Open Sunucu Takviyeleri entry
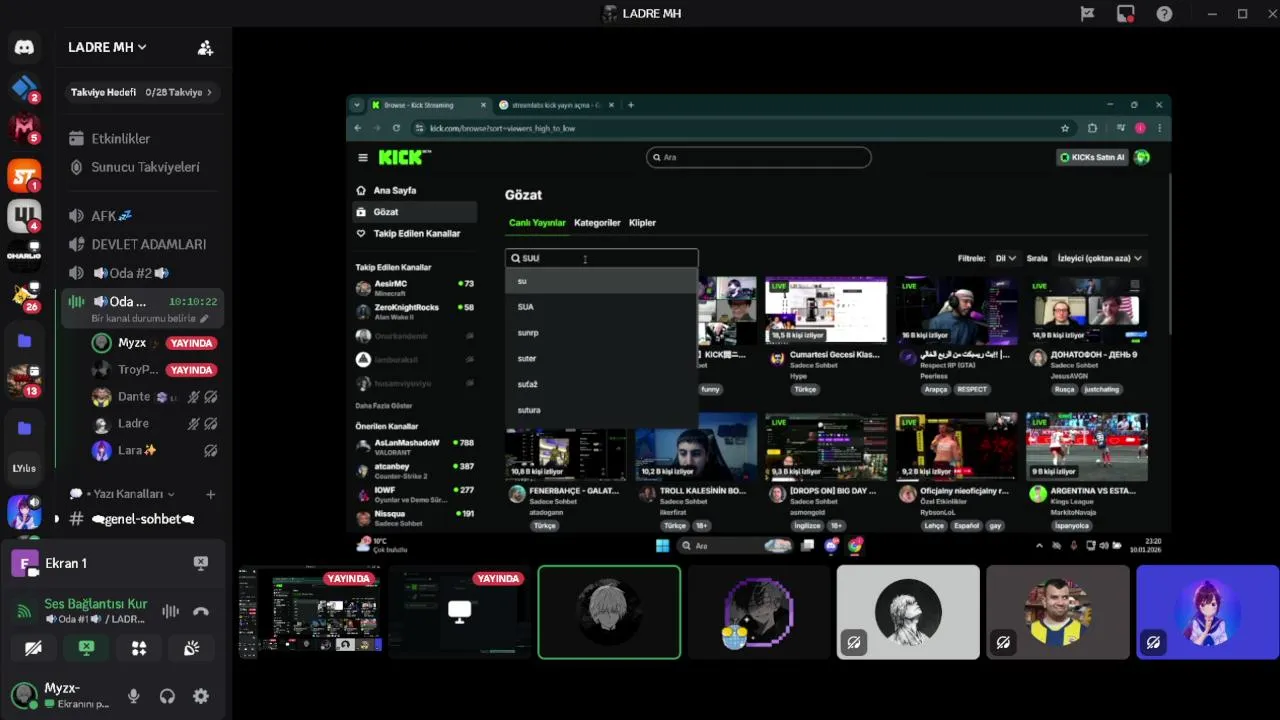Image resolution: width=1280 pixels, height=720 pixels. tap(146, 167)
